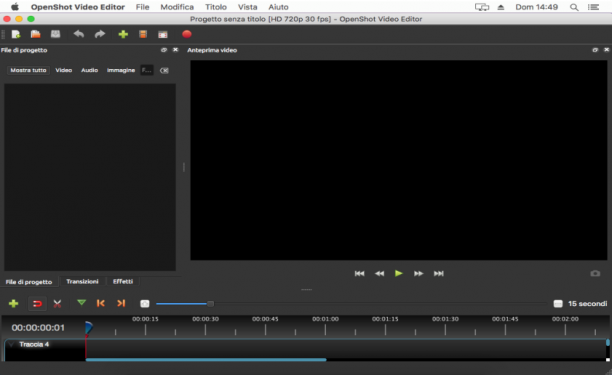Open the File menu
The image size is (612, 375).
(142, 7)
